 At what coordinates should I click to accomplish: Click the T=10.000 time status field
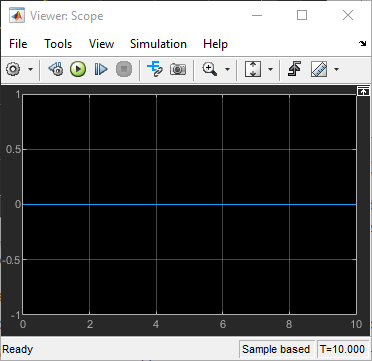(x=342, y=349)
